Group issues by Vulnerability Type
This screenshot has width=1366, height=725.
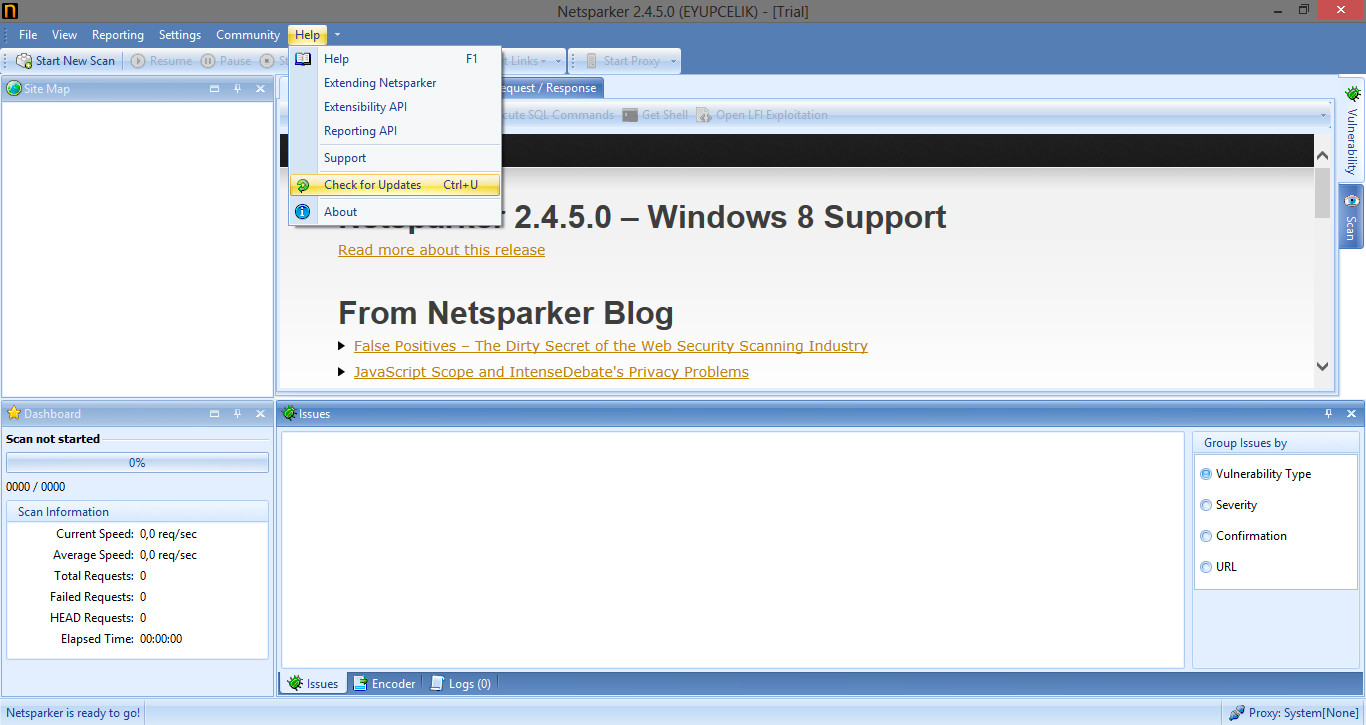[x=1257, y=474]
